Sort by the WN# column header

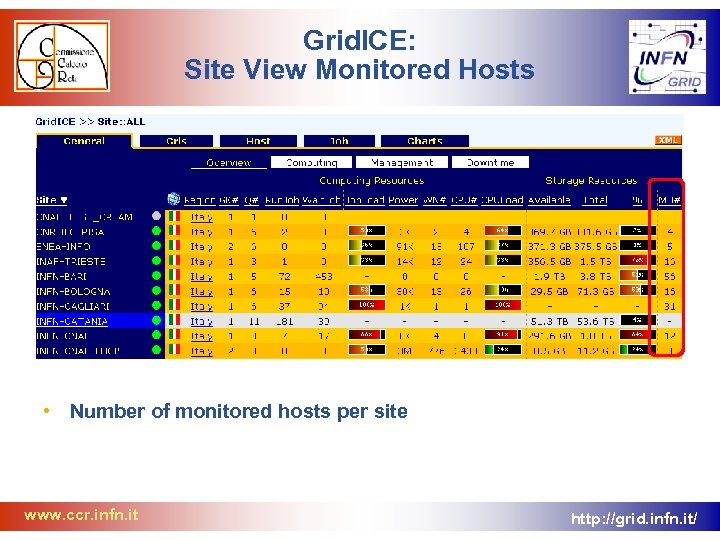[434, 200]
